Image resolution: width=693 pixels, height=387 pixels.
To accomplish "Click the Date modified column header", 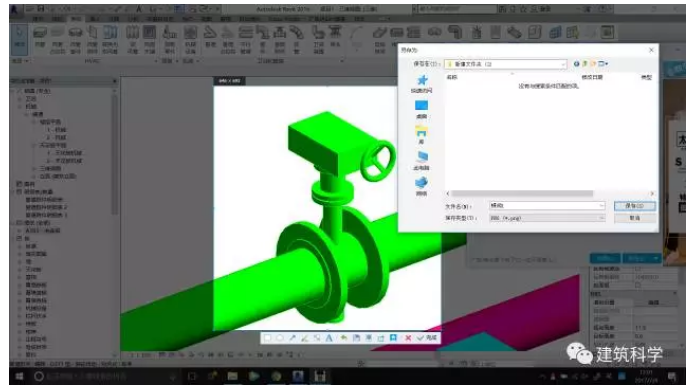I will [592, 77].
